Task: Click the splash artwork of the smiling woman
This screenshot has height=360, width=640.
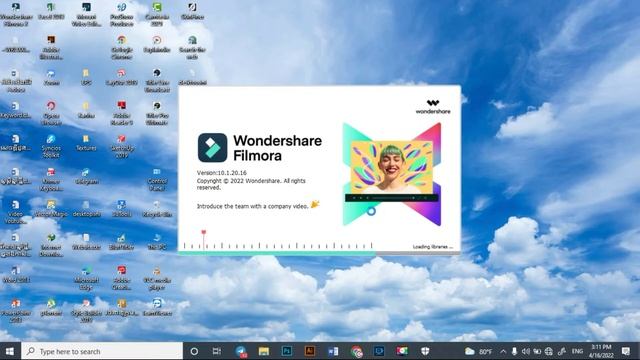Action: [392, 167]
